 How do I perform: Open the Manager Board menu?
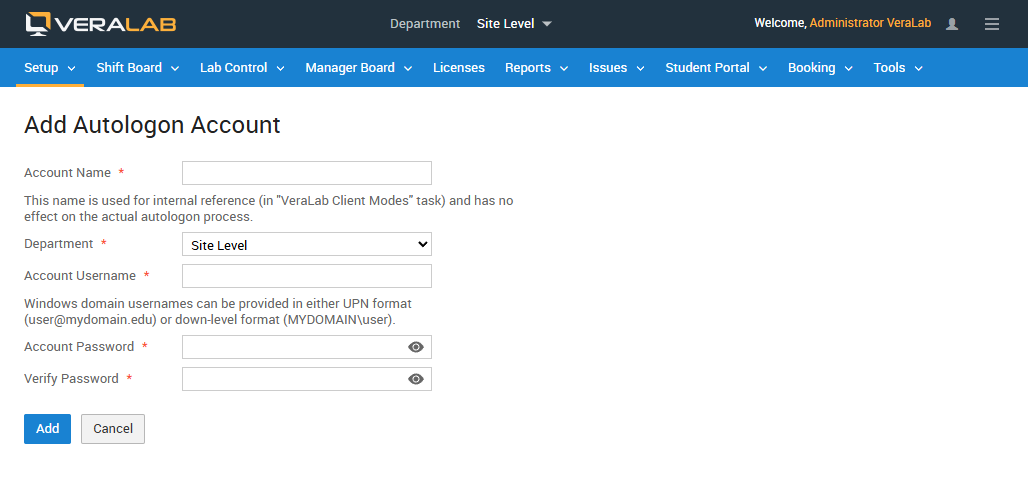(x=358, y=68)
